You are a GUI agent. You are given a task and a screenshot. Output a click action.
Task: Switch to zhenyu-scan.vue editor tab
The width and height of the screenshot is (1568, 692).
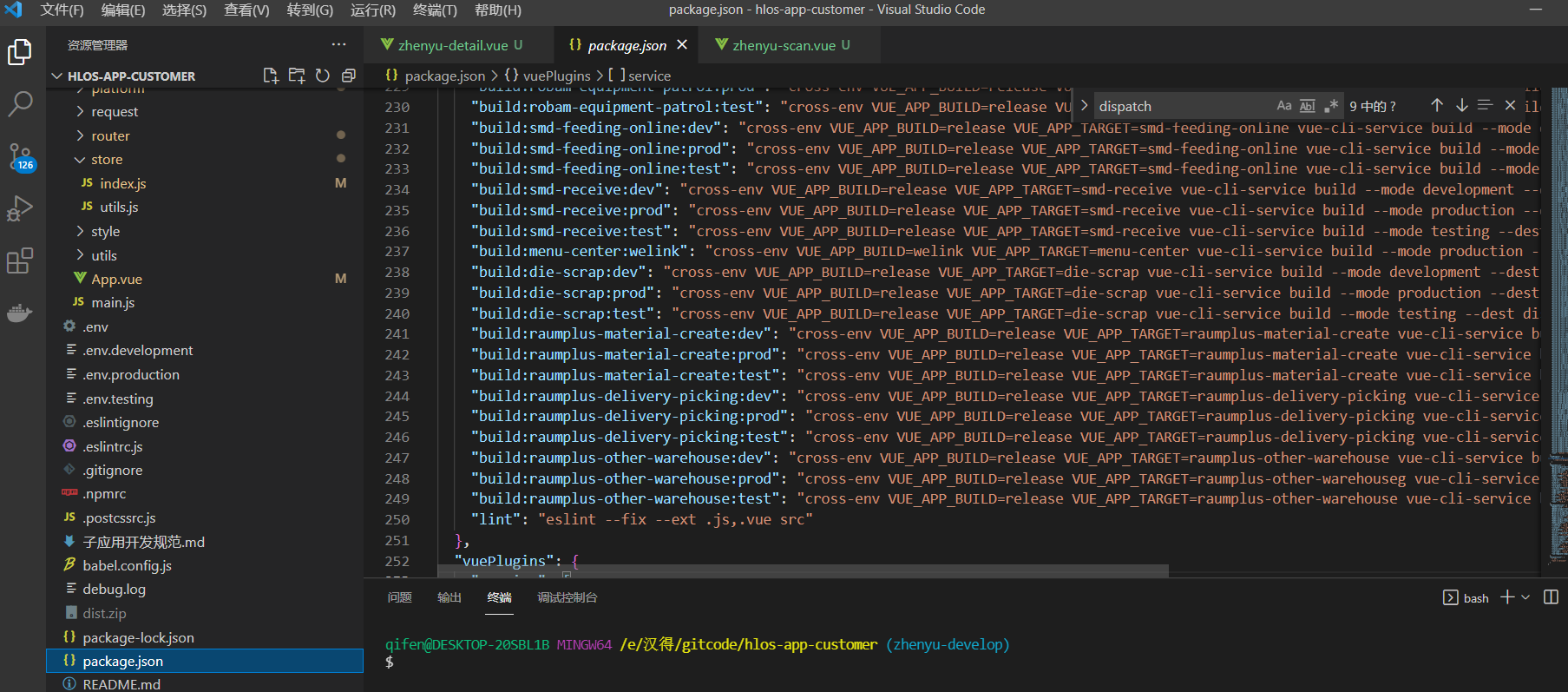[x=791, y=45]
